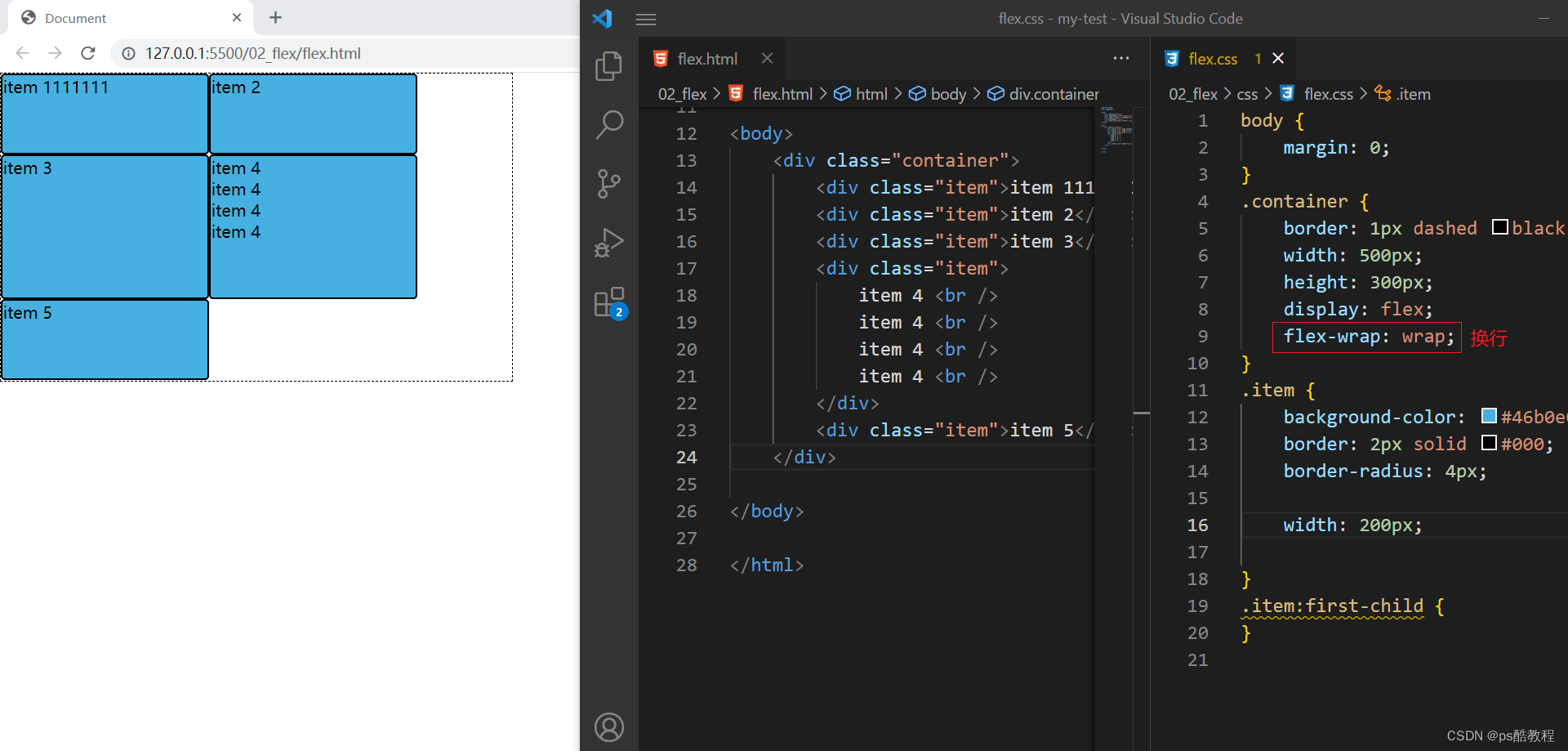Screen dimensions: 1568x751
Task: Click the VS Code logo icon
Action: tap(603, 18)
